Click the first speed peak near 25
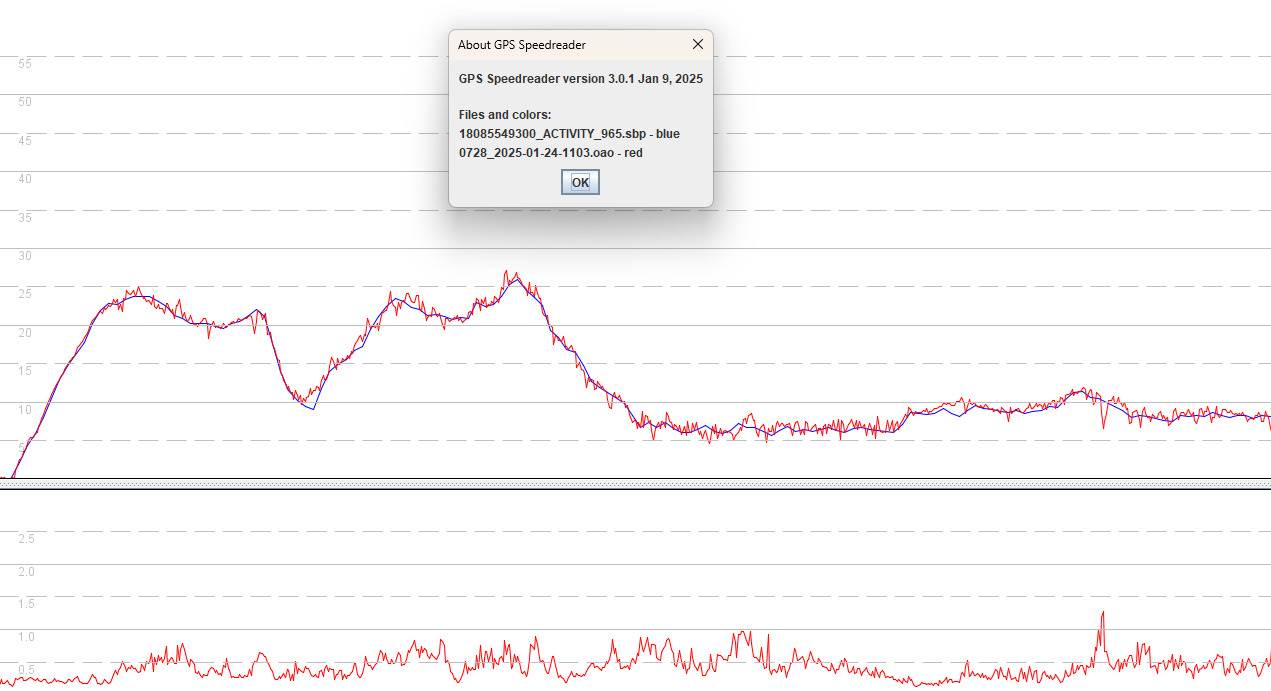1271x691 pixels. point(138,291)
